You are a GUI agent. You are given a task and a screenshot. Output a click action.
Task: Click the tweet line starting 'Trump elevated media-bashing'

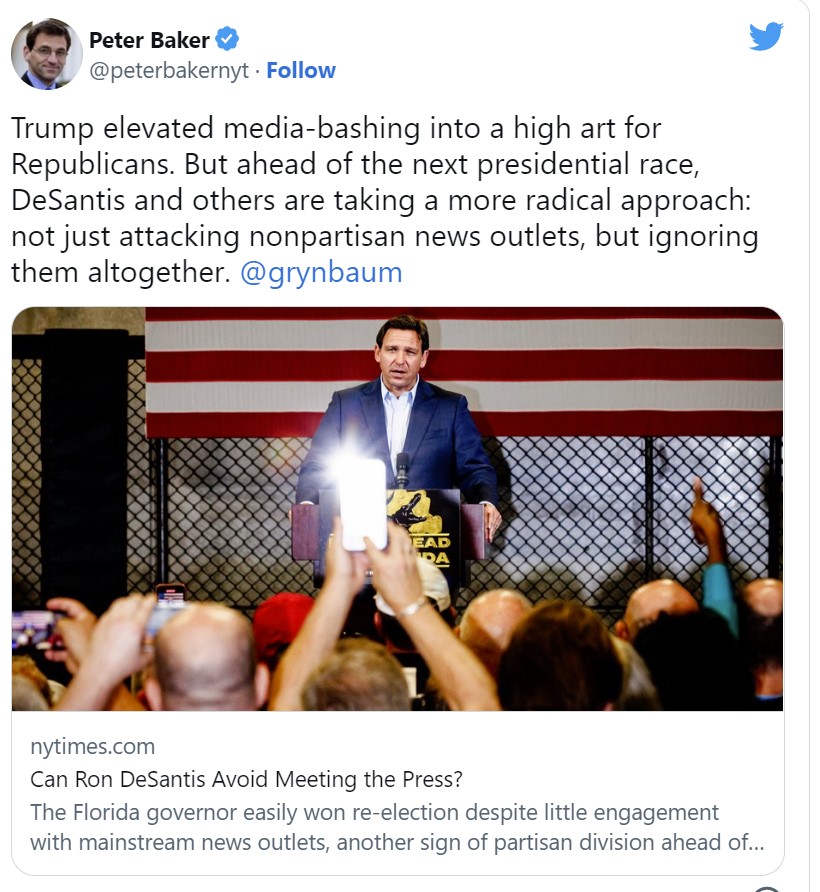click(x=336, y=128)
